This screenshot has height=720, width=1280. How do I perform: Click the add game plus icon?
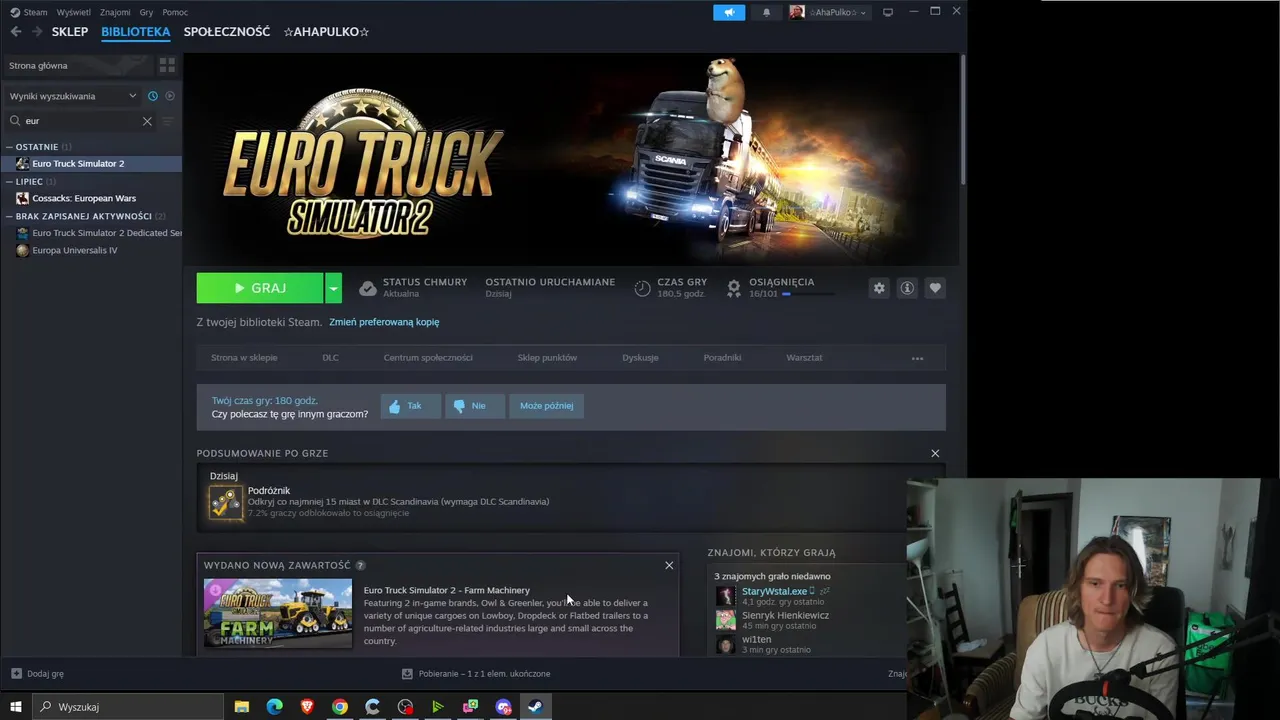click(x=16, y=674)
